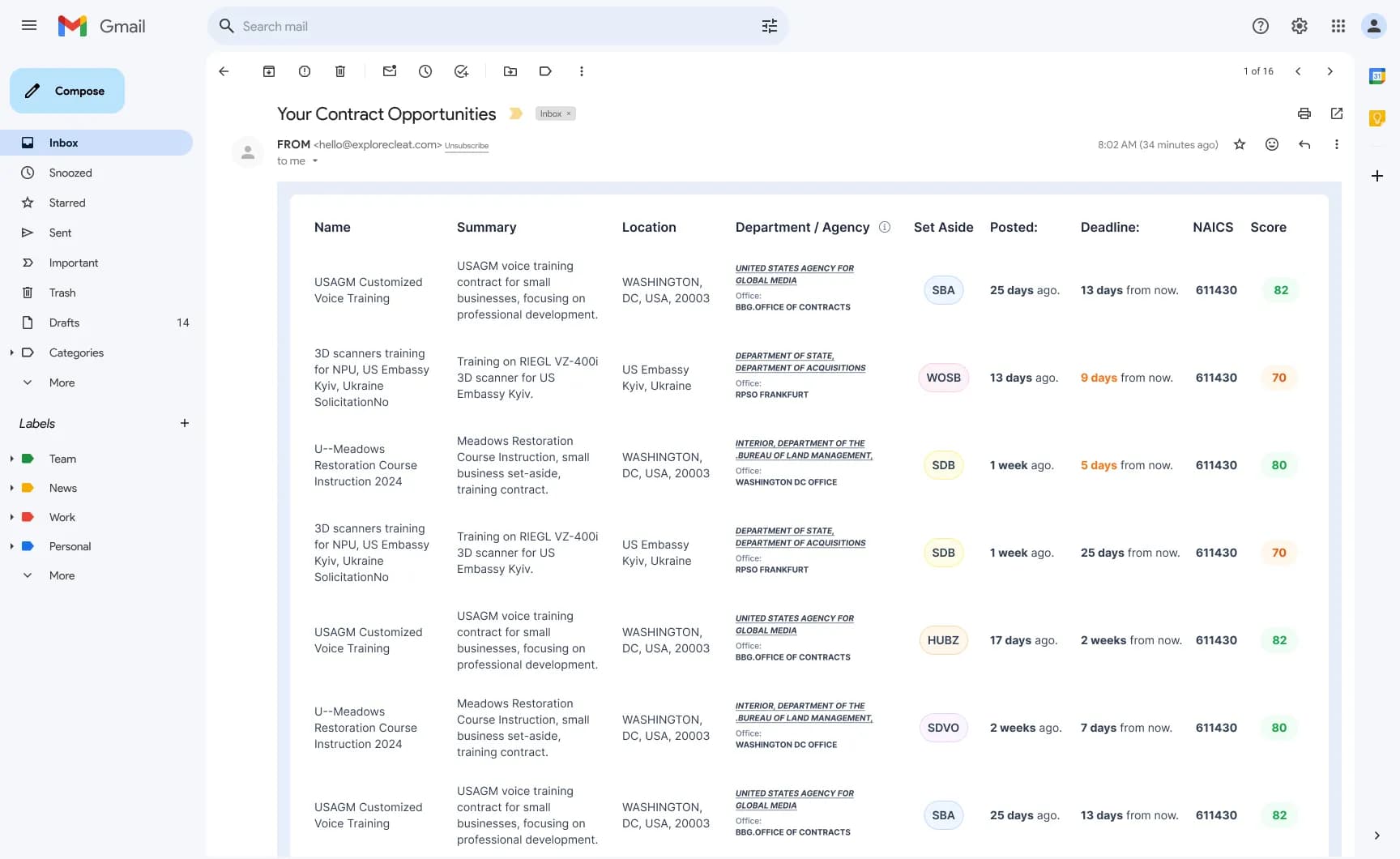Open Interior Department link in SDB row
Viewport: 1400px width, 859px height.
pos(804,449)
